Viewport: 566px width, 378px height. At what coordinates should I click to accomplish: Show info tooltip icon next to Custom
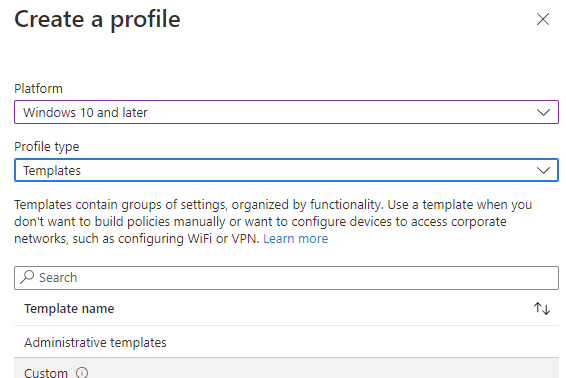tap(82, 372)
